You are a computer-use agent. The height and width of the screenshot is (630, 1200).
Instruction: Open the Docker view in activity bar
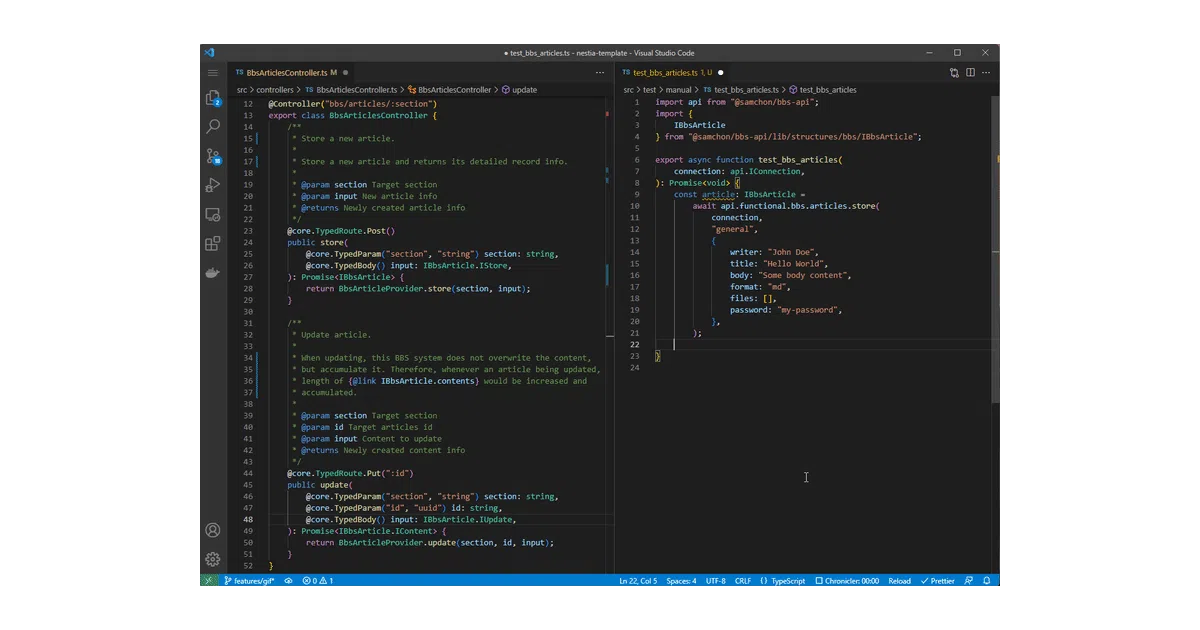212,272
